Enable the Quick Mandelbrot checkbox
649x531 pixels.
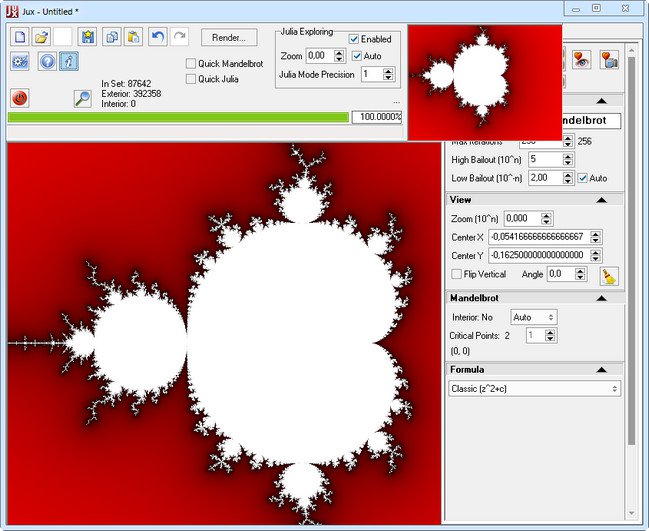click(191, 63)
